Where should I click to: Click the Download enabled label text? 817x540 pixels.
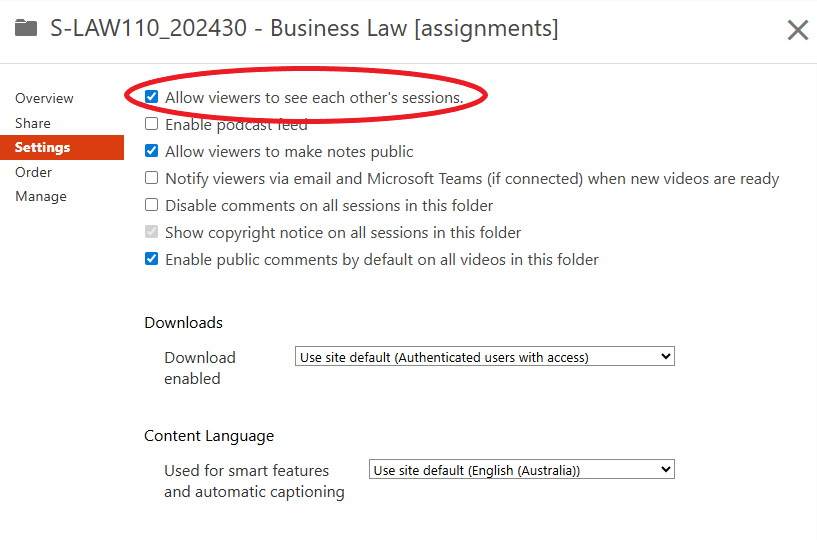tap(200, 368)
